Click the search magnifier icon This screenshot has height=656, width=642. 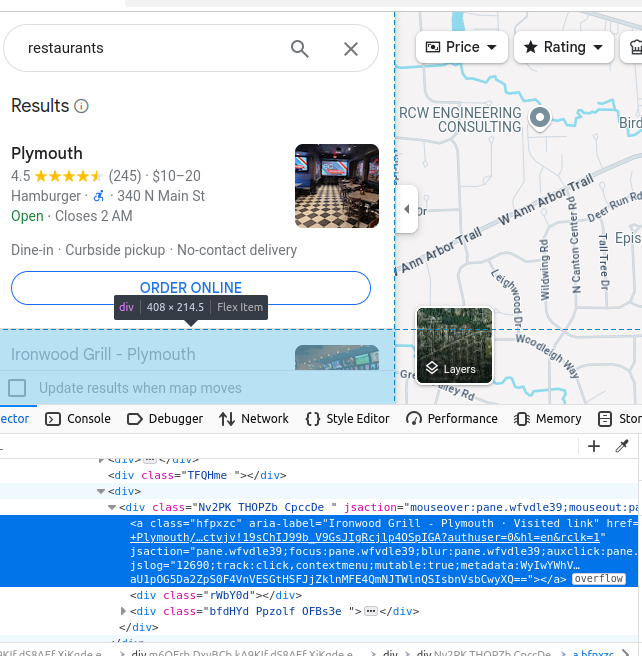click(x=299, y=49)
